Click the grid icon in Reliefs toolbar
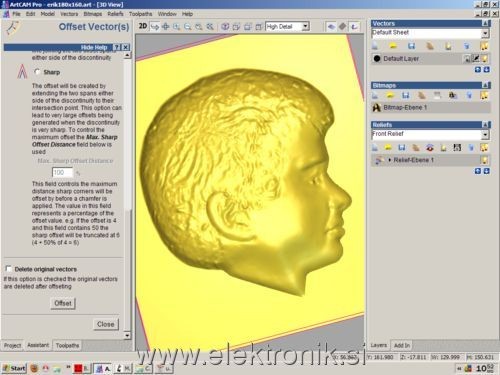The height and width of the screenshot is (375, 500). pos(457,148)
